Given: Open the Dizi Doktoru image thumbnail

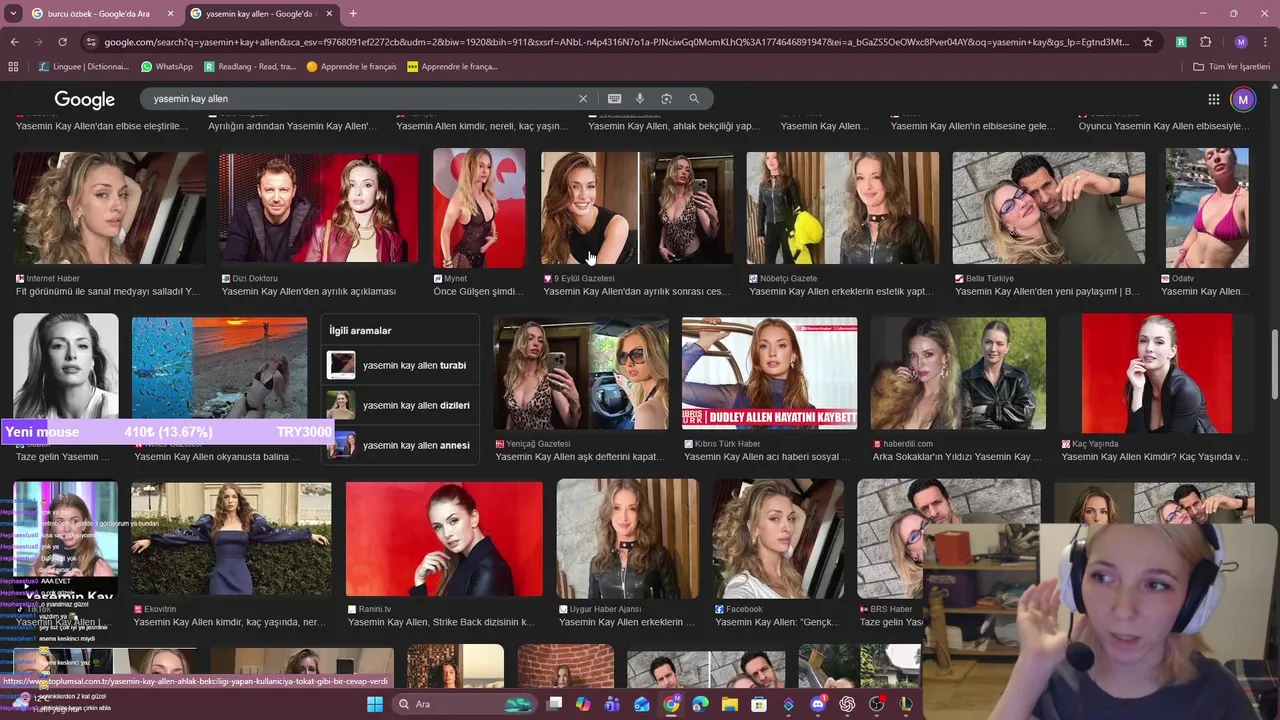Looking at the screenshot, I should tap(319, 208).
